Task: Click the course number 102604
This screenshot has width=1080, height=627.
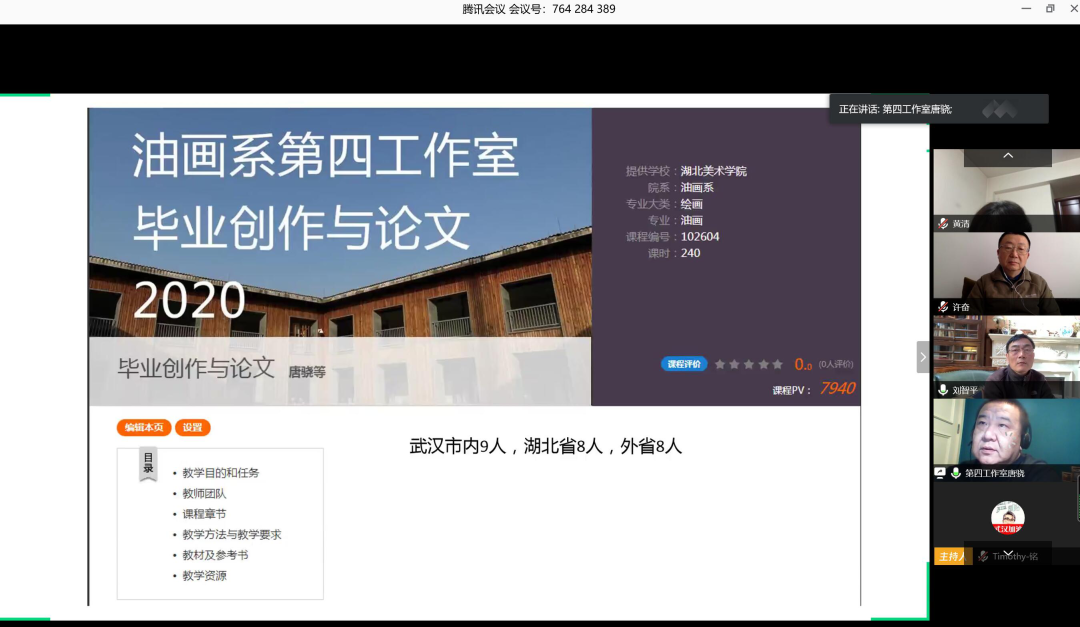Action: point(700,236)
